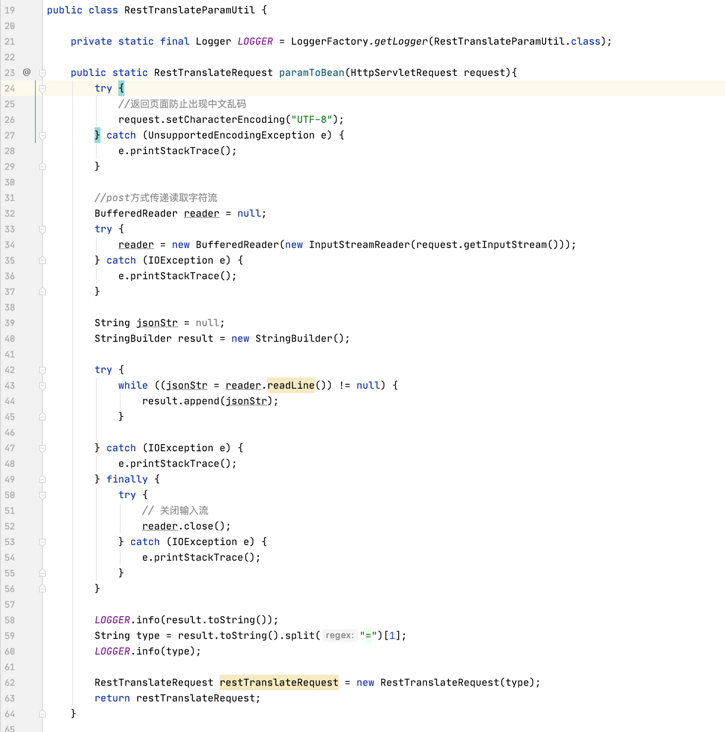Viewport: 725px width, 732px height.
Task: Click the highlighted readLine call
Action: coord(291,386)
